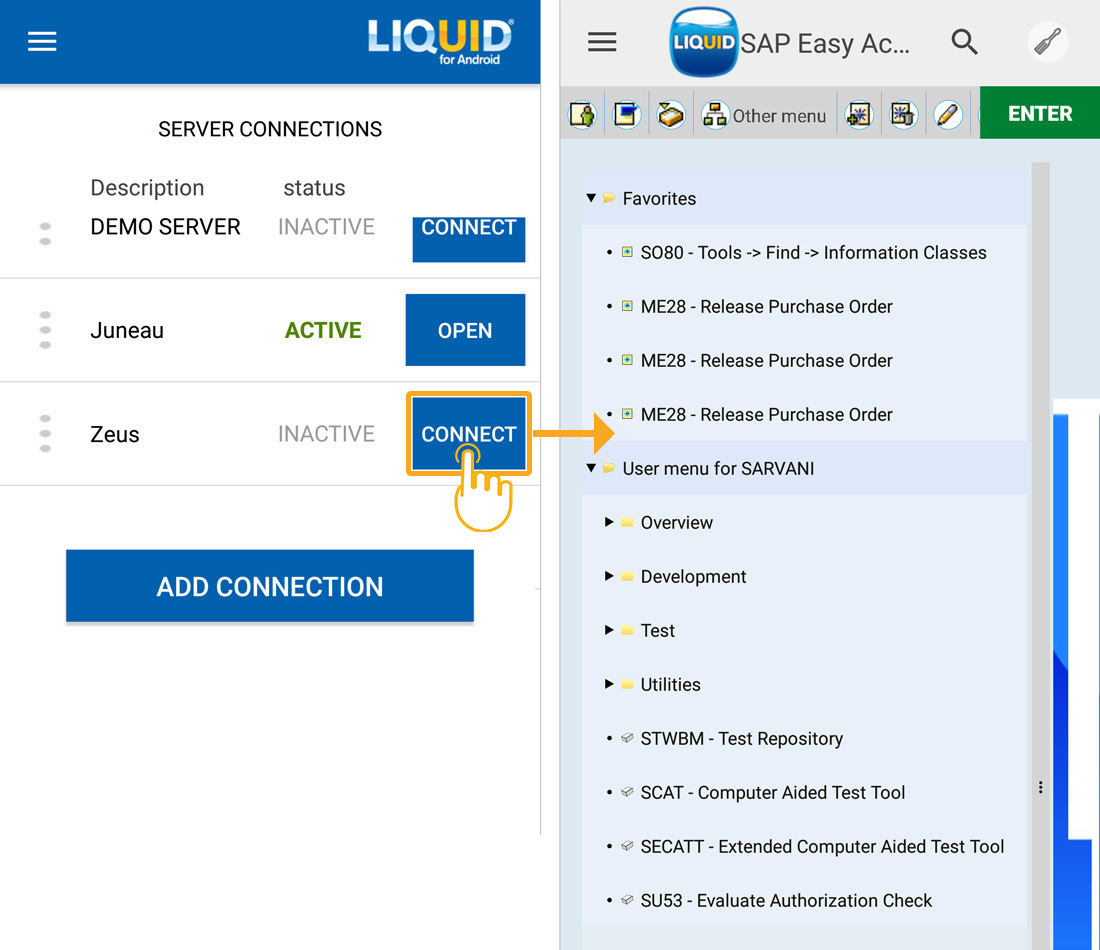Click the SAP menu toolbar icon
This screenshot has width=1100, height=950.
point(627,115)
